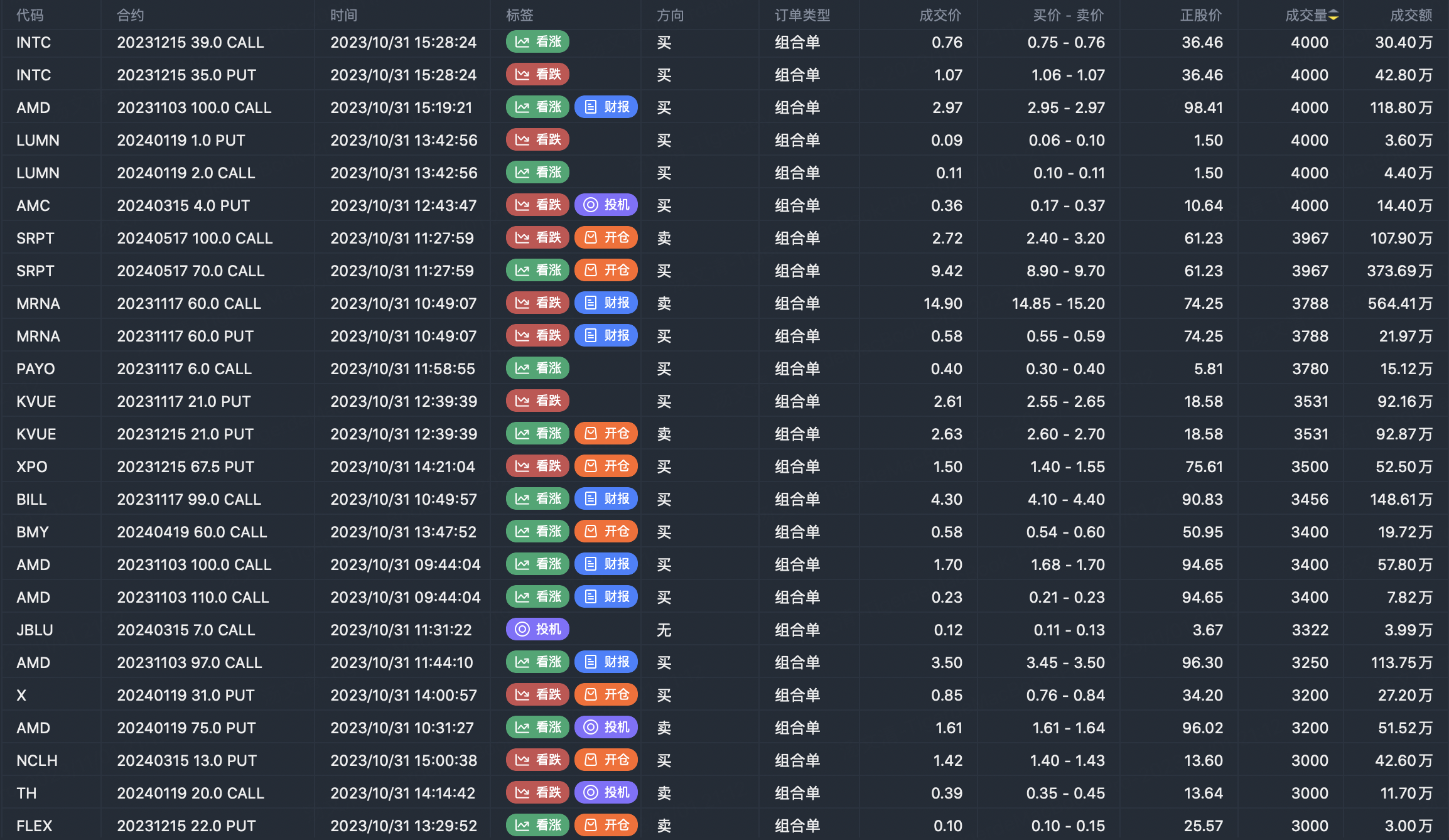Click the 时间 column header
The image size is (1449, 840).
click(344, 15)
